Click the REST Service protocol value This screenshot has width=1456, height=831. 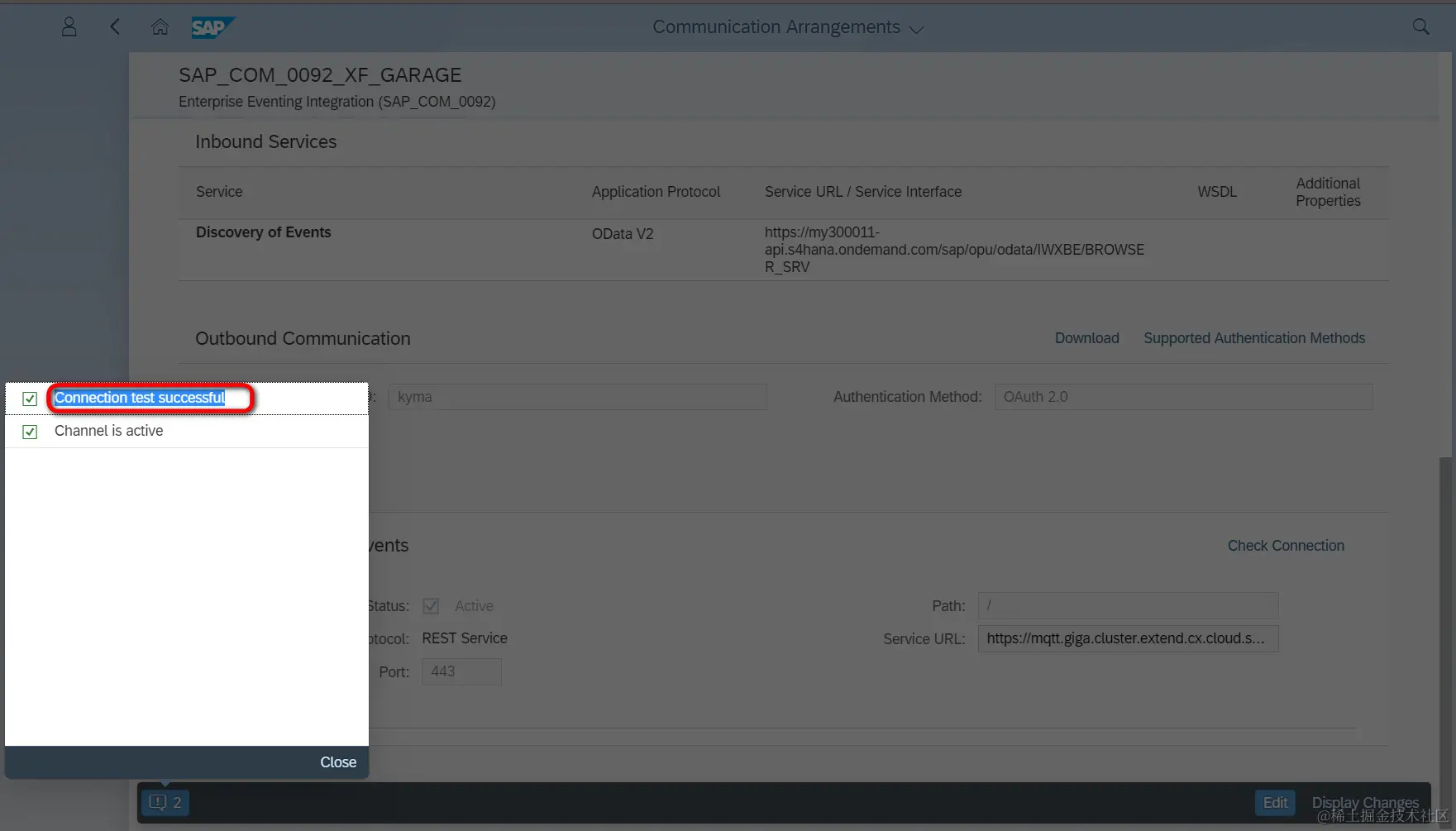[x=465, y=638]
